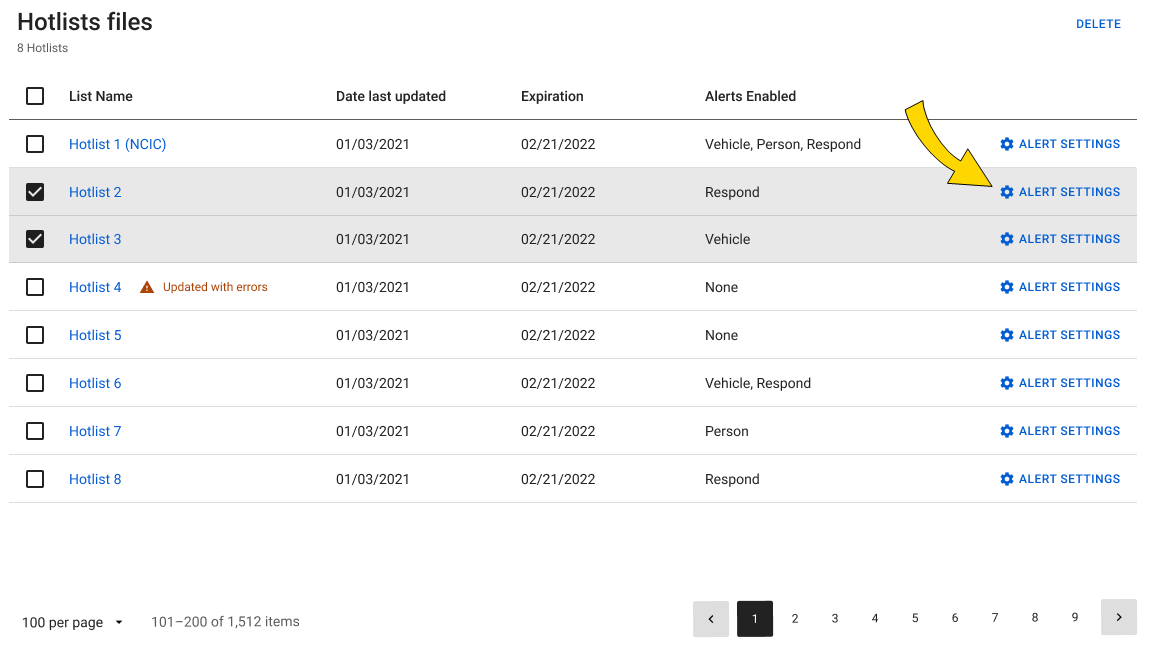Go to the previous page with left chevron
The width and height of the screenshot is (1160, 655).
click(711, 618)
